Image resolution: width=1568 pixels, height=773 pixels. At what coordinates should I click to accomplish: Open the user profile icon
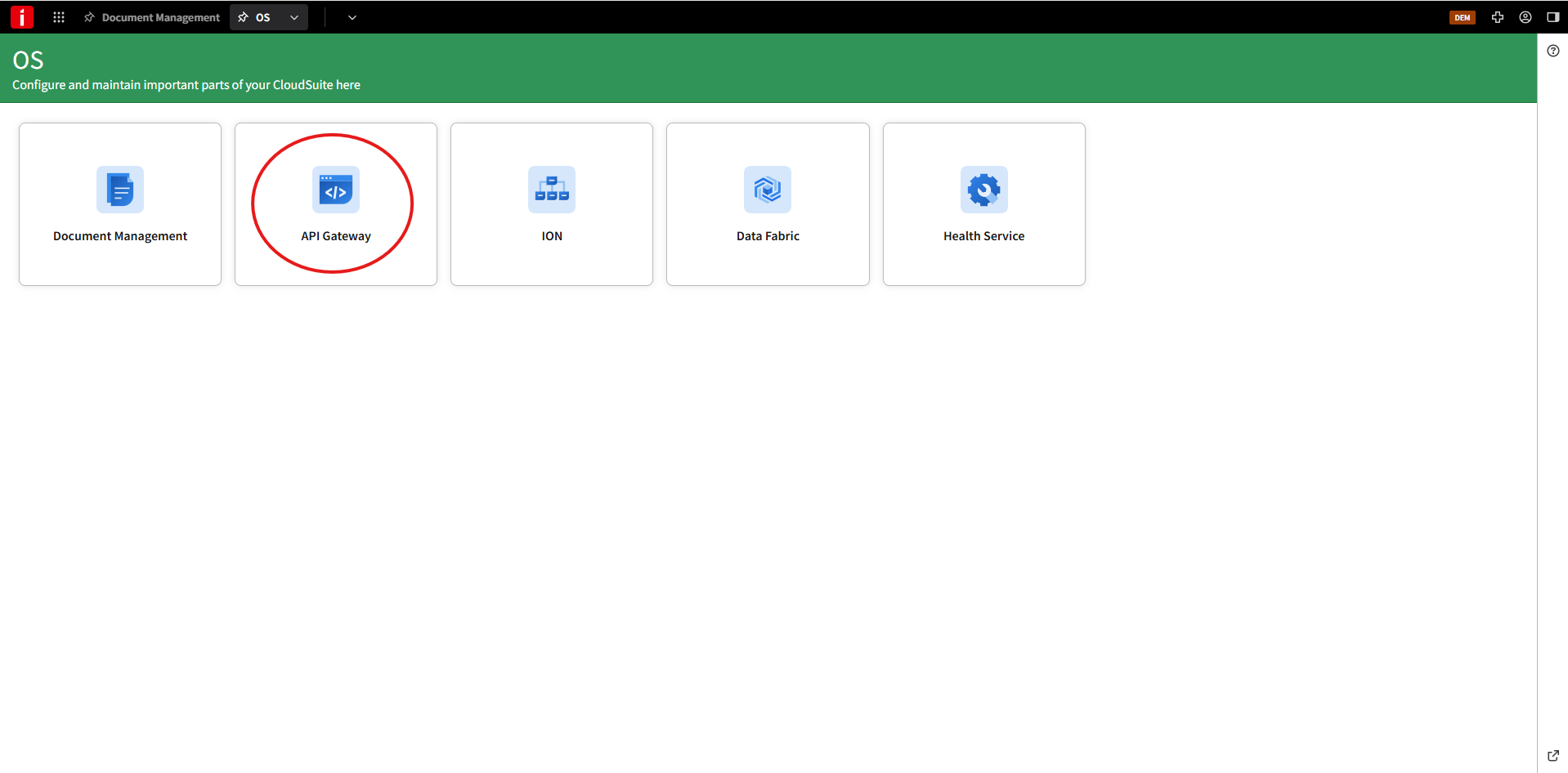[x=1525, y=17]
